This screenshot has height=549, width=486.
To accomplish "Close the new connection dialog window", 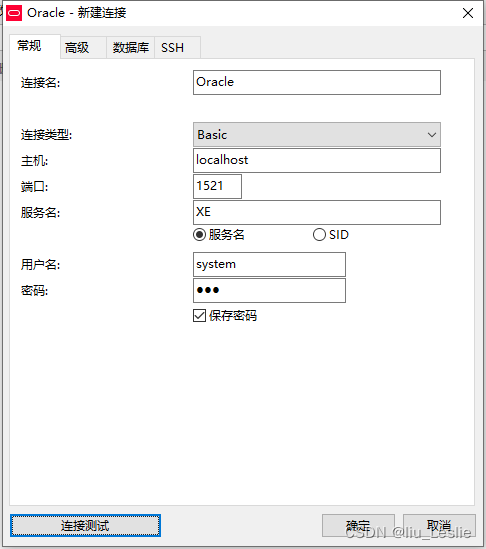I will coord(468,13).
